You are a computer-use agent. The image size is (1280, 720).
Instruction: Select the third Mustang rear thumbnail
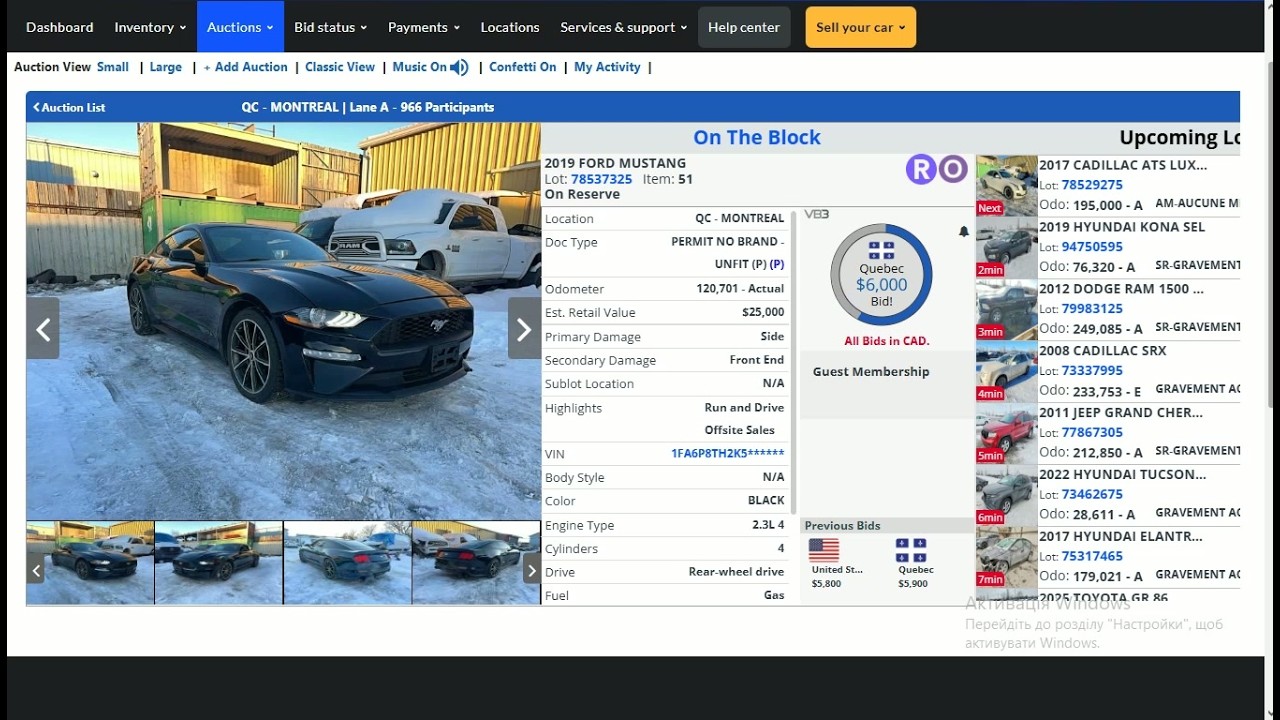[x=347, y=563]
